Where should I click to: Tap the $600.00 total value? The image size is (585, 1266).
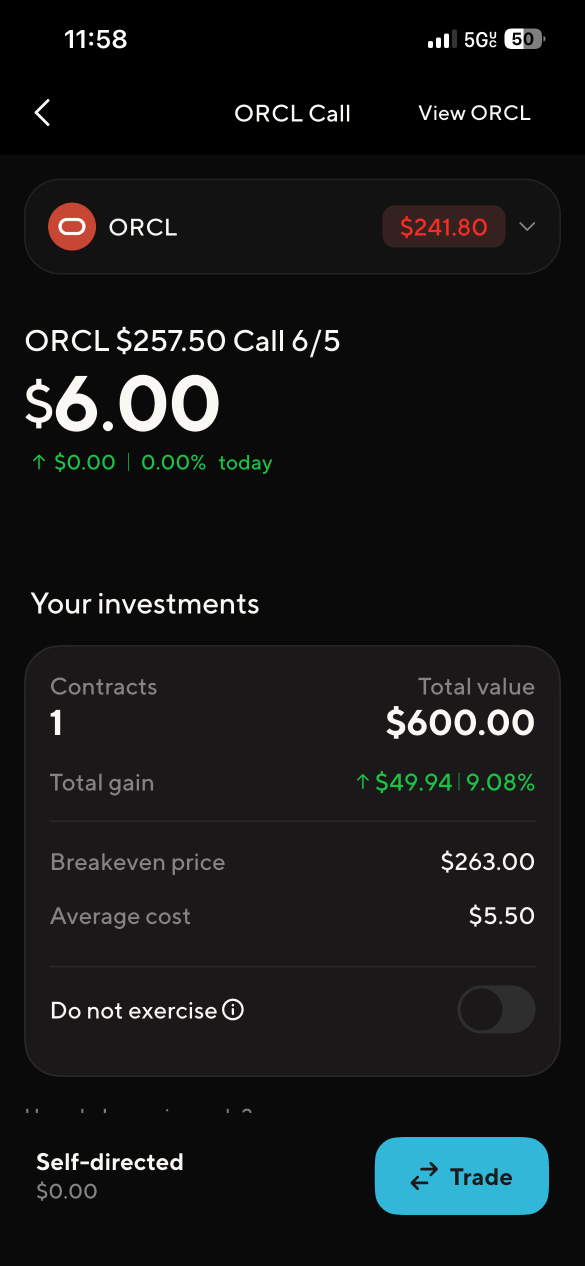(461, 723)
